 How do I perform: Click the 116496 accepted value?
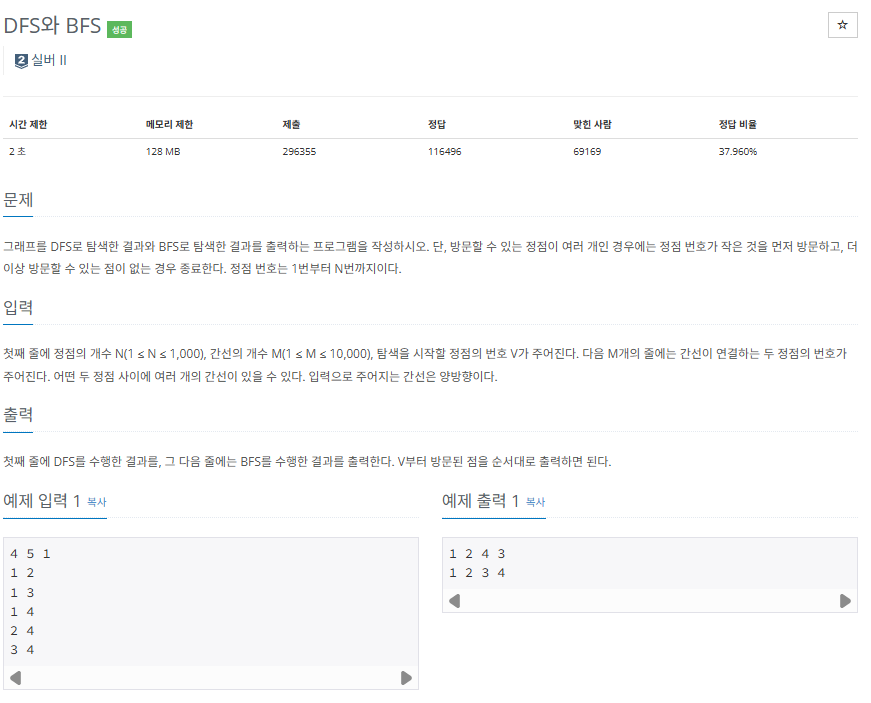coord(444,152)
